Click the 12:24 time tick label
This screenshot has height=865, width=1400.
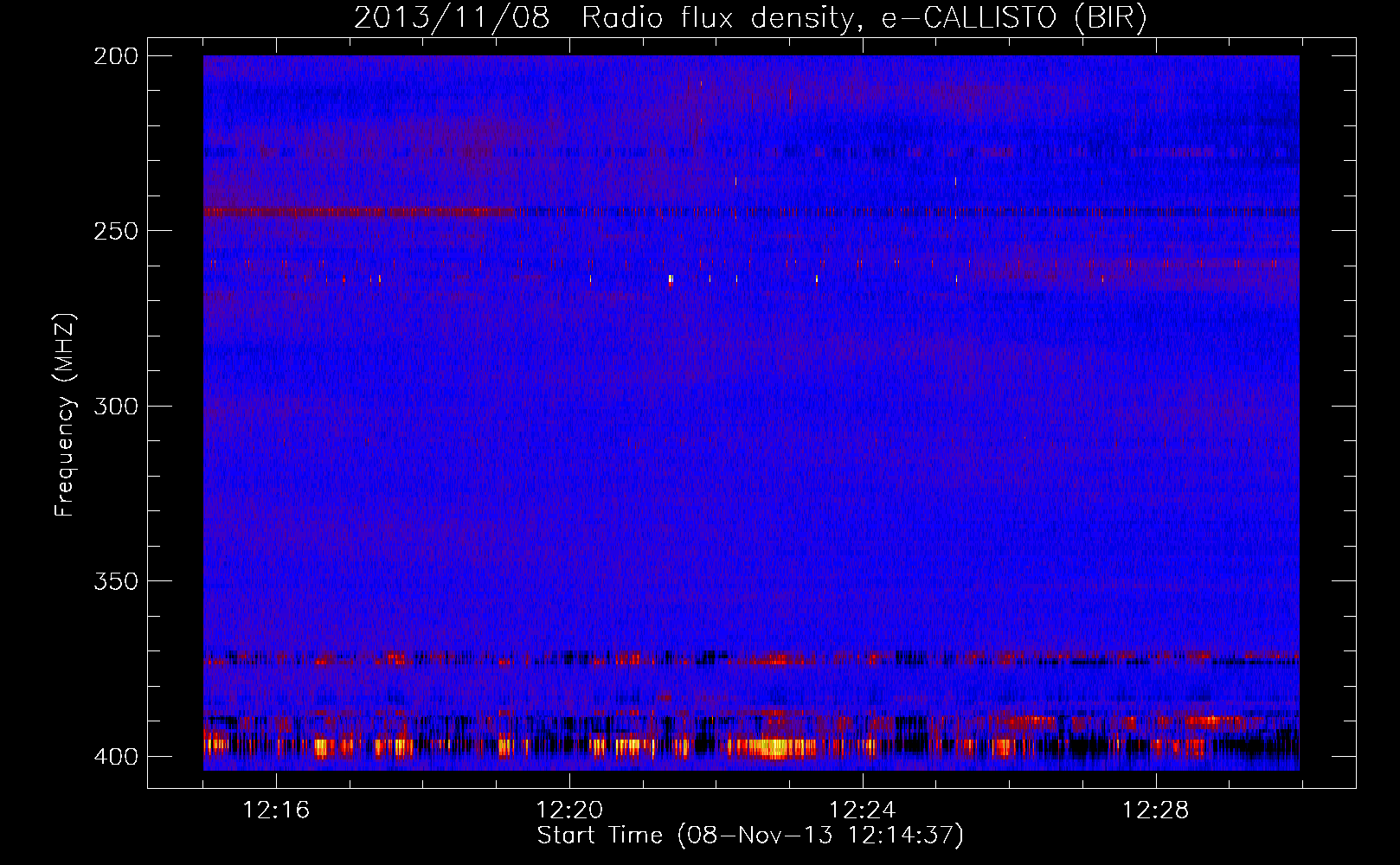[863, 811]
